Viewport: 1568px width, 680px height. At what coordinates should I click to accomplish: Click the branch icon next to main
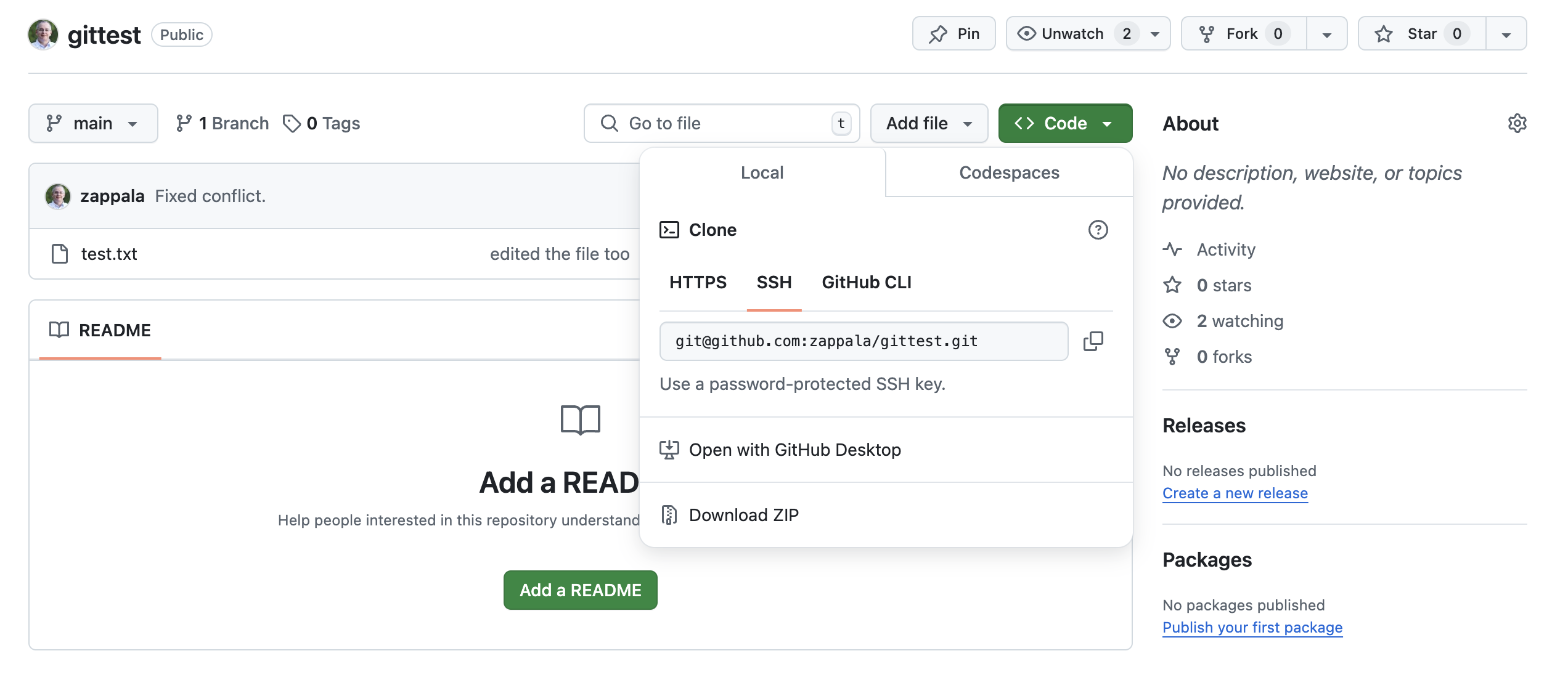click(55, 122)
